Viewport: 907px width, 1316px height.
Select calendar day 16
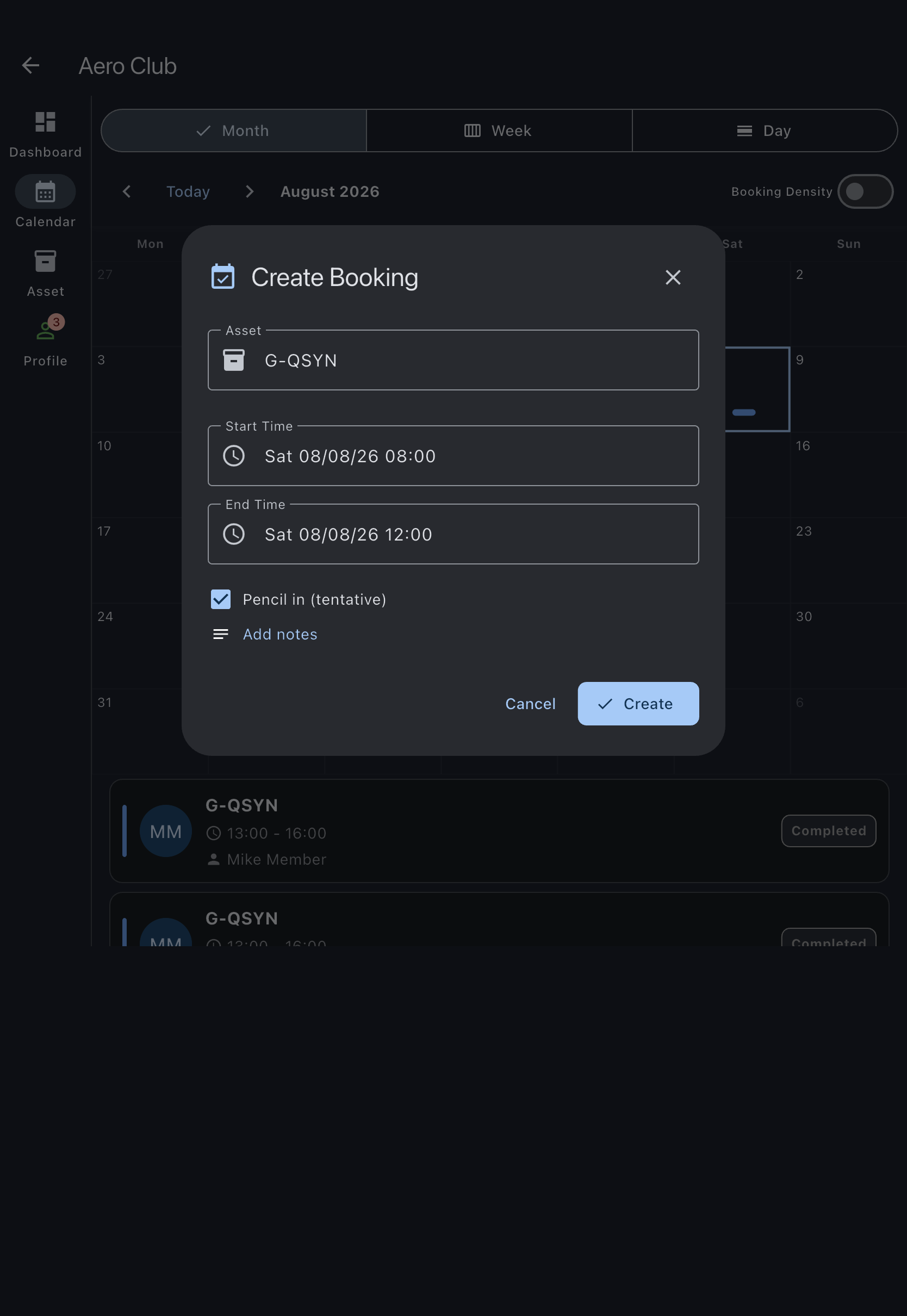pyautogui.click(x=848, y=475)
